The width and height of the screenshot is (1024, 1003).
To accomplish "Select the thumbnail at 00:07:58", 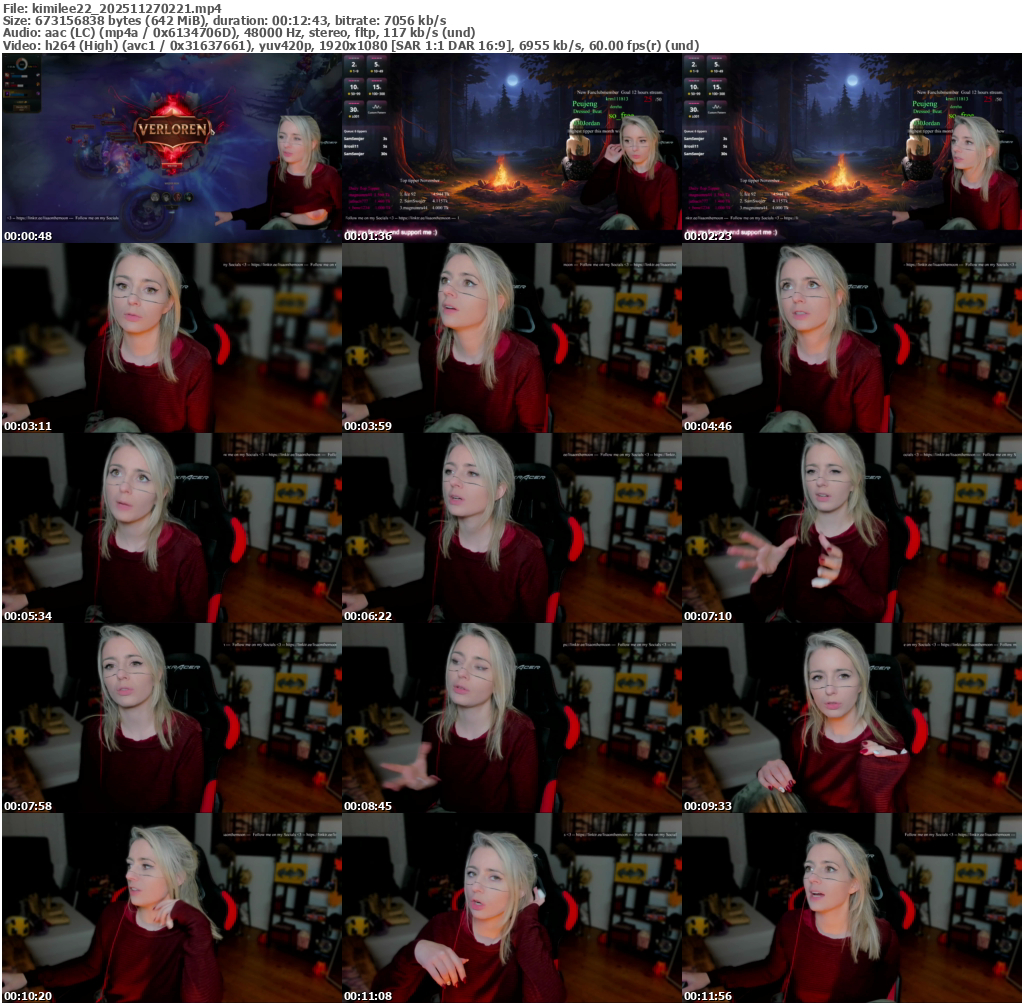I will [171, 718].
